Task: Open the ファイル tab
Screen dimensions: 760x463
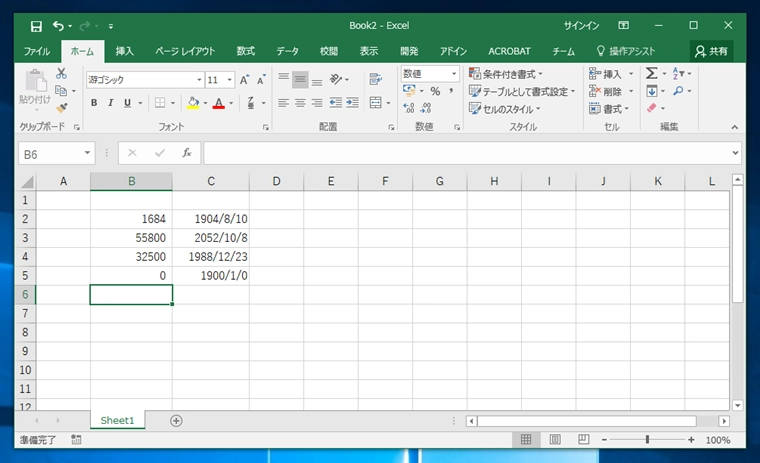Action: 37,51
